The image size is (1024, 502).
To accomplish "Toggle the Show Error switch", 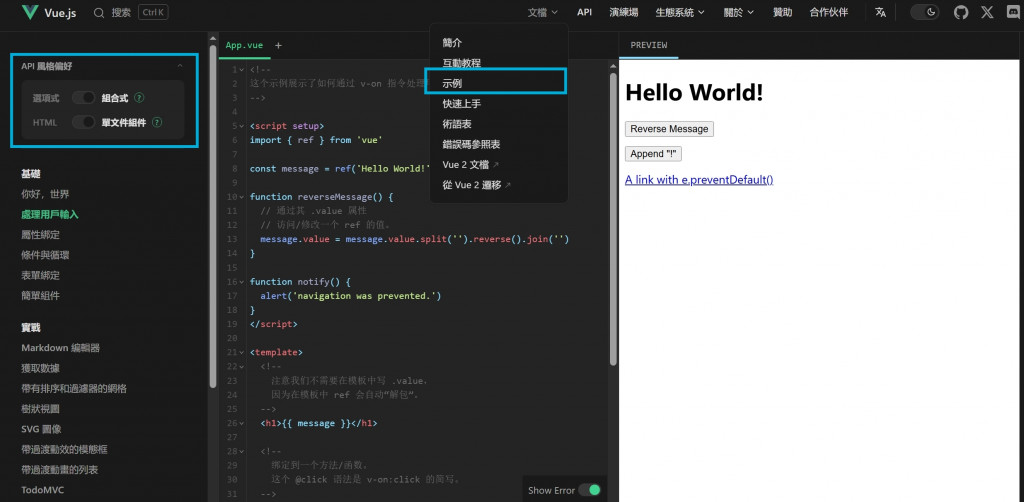I will (x=590, y=490).
